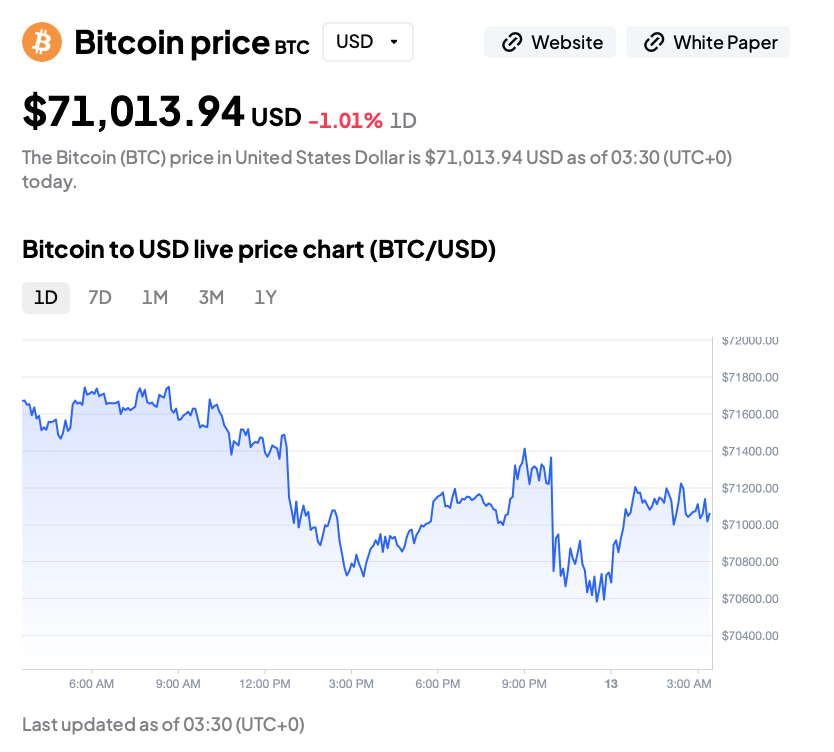
Task: Click the caret arrow in the USD selector
Action: click(394, 42)
